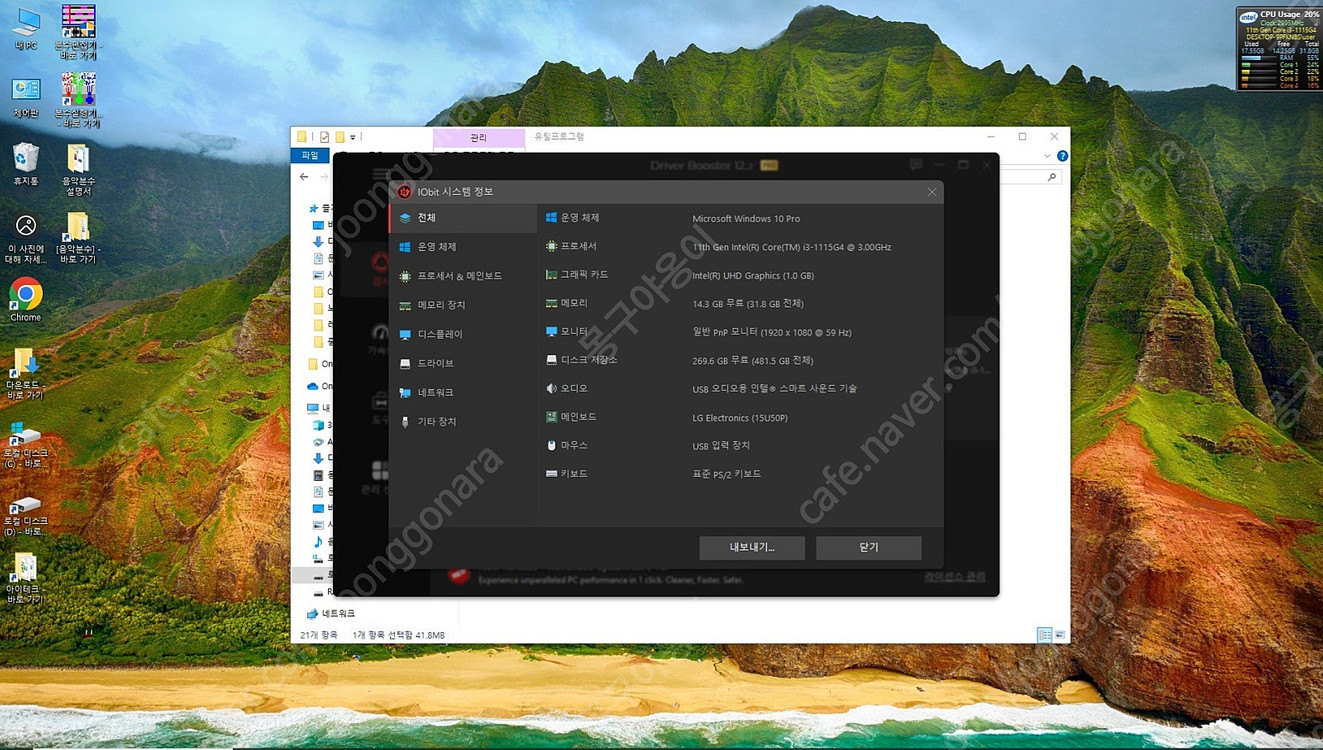This screenshot has width=1323, height=750.
Task: Click the 닫기 button in the dialog
Action: pyautogui.click(x=868, y=548)
